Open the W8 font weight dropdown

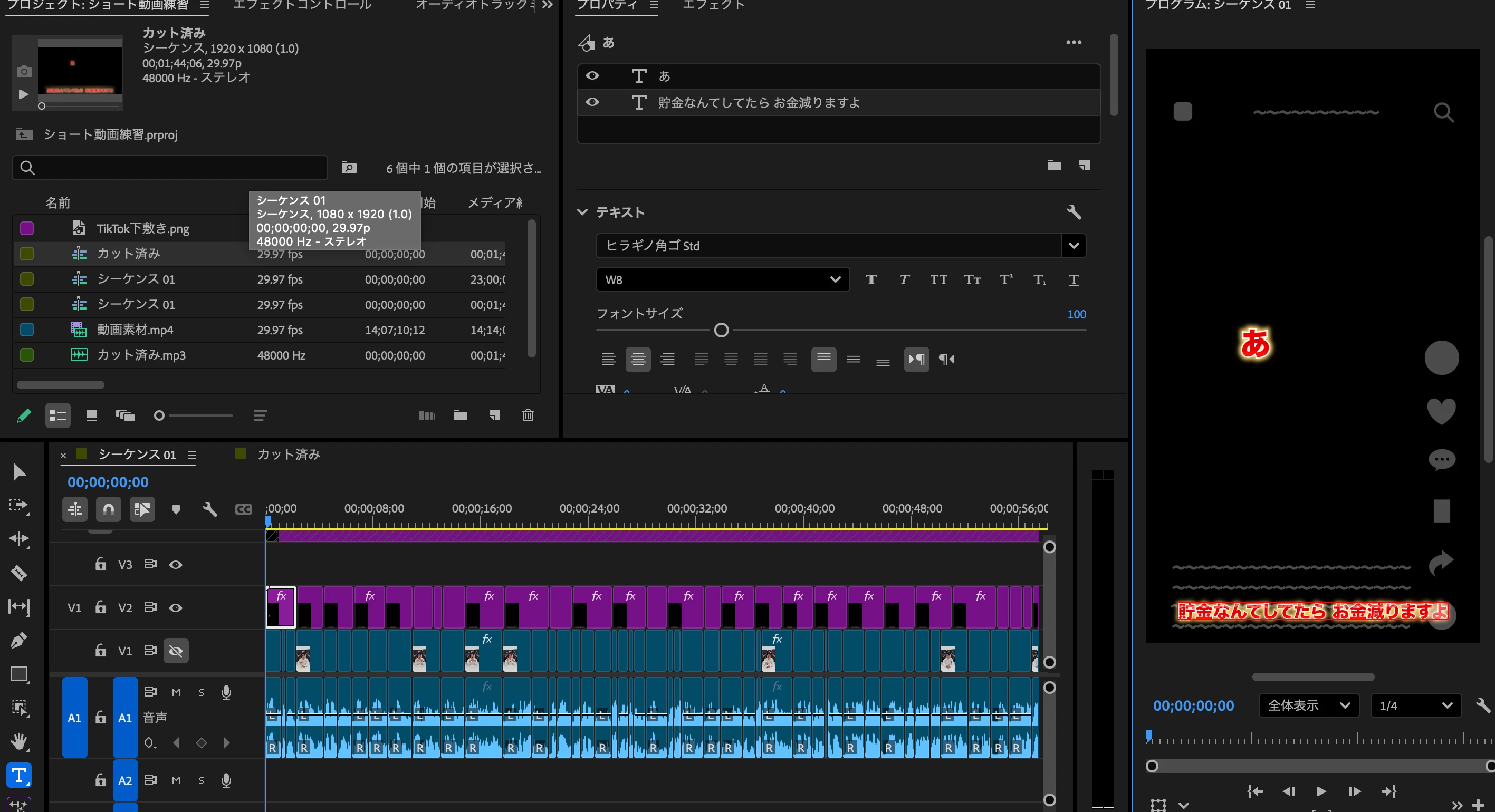tap(722, 279)
